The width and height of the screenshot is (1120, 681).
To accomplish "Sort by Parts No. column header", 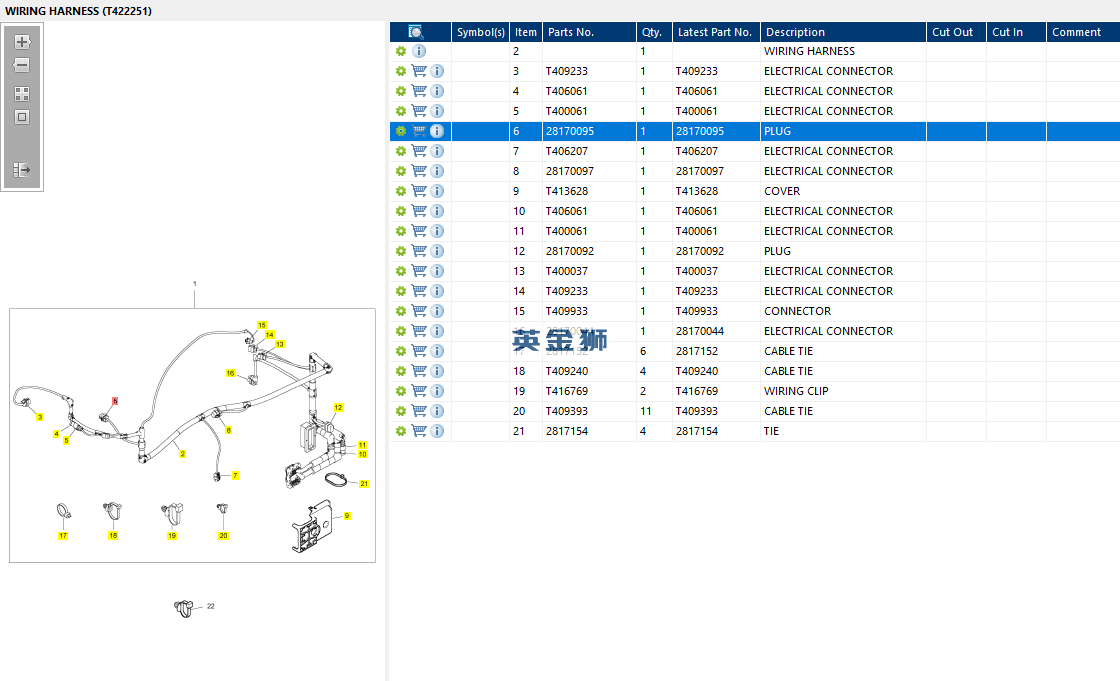I will click(x=589, y=32).
